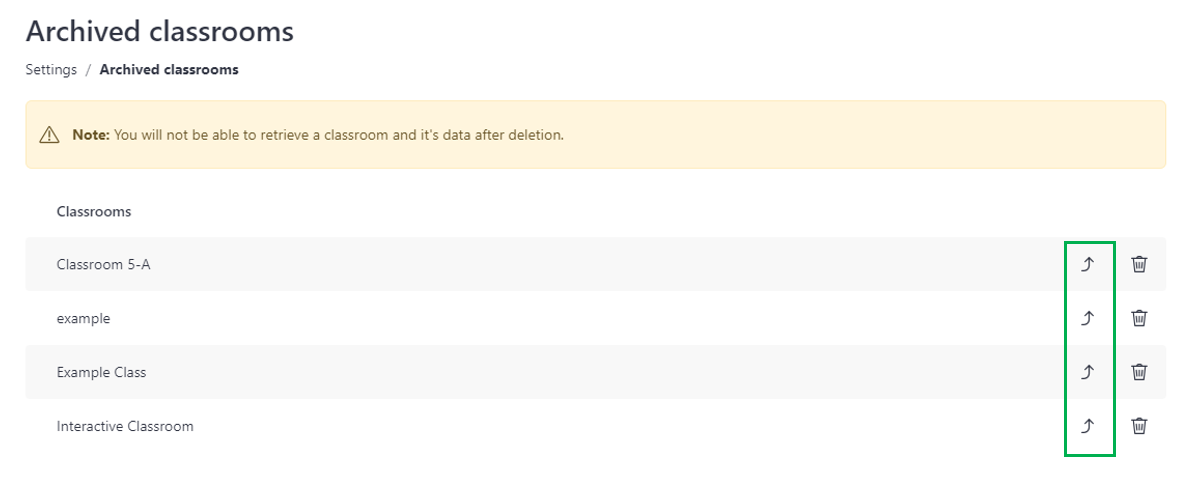This screenshot has width=1191, height=478.
Task: Unarchive Example Class via the arrow icon
Action: (1087, 372)
